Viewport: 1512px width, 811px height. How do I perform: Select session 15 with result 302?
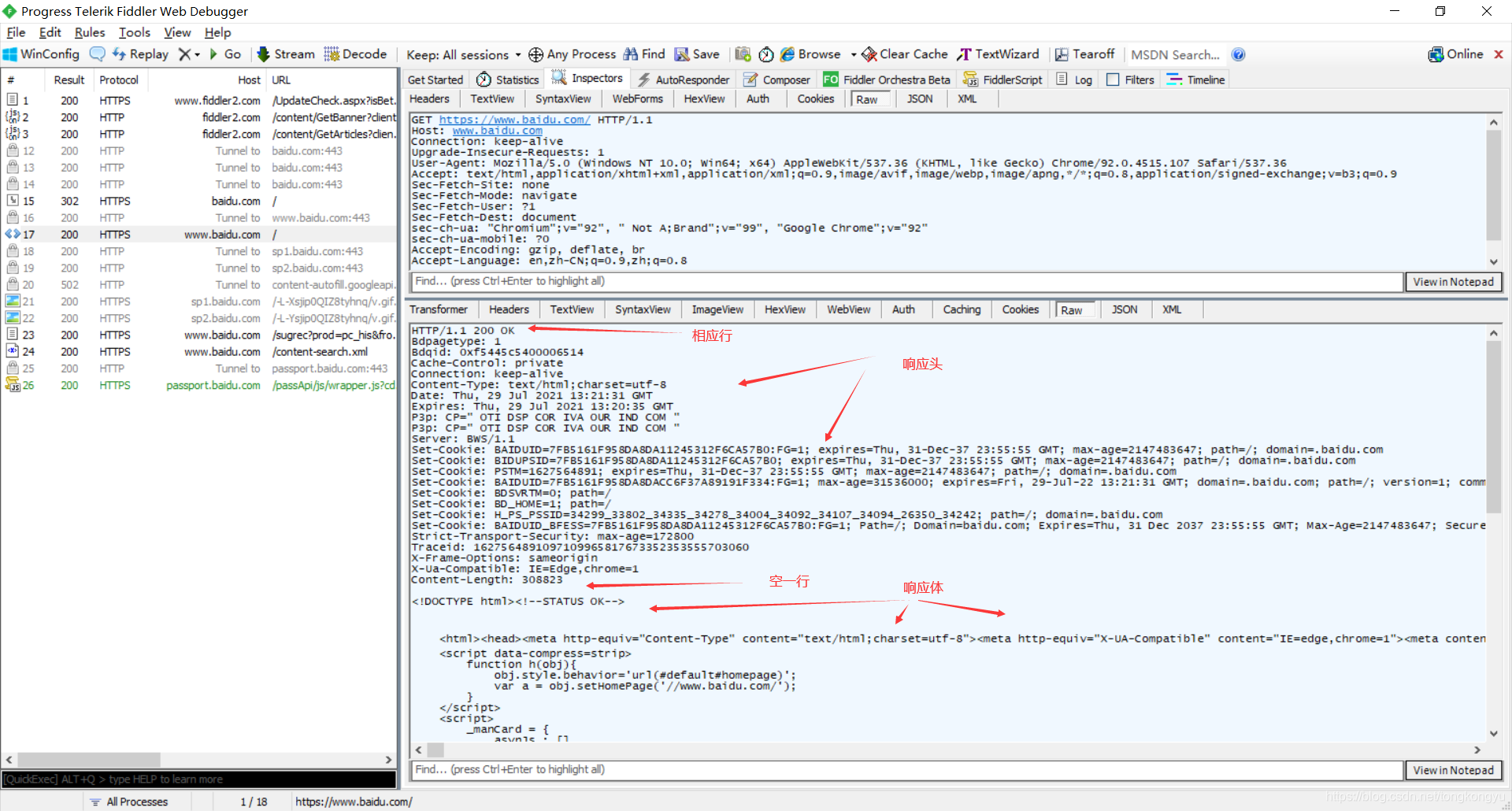[198, 201]
